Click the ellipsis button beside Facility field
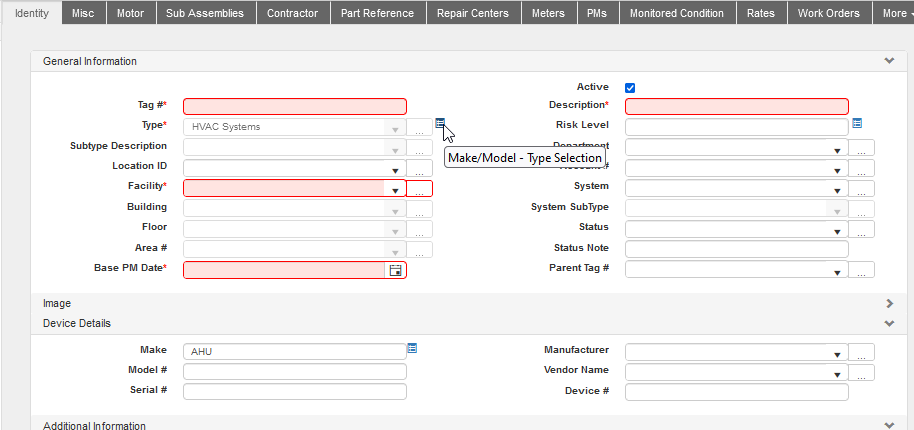The width and height of the screenshot is (914, 430). [x=420, y=188]
